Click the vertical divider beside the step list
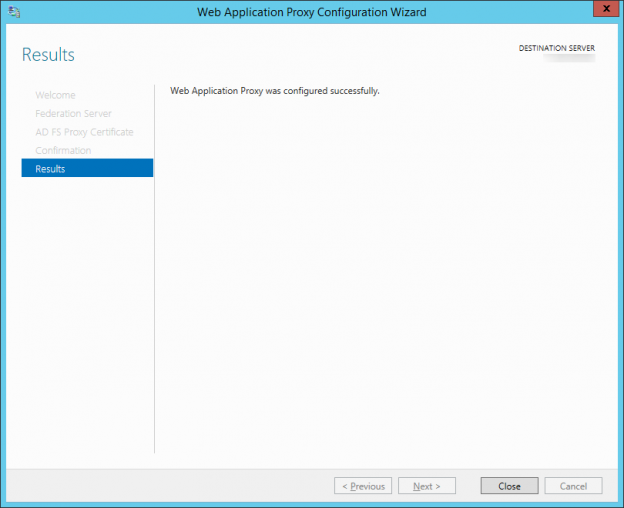 click(x=155, y=270)
